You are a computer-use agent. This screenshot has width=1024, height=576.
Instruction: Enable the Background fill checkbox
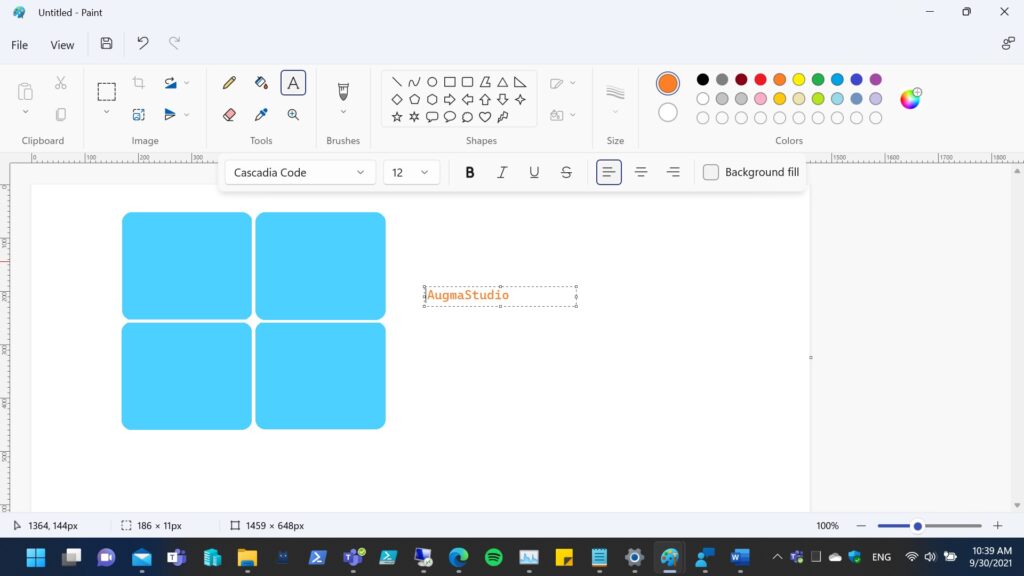pyautogui.click(x=711, y=172)
